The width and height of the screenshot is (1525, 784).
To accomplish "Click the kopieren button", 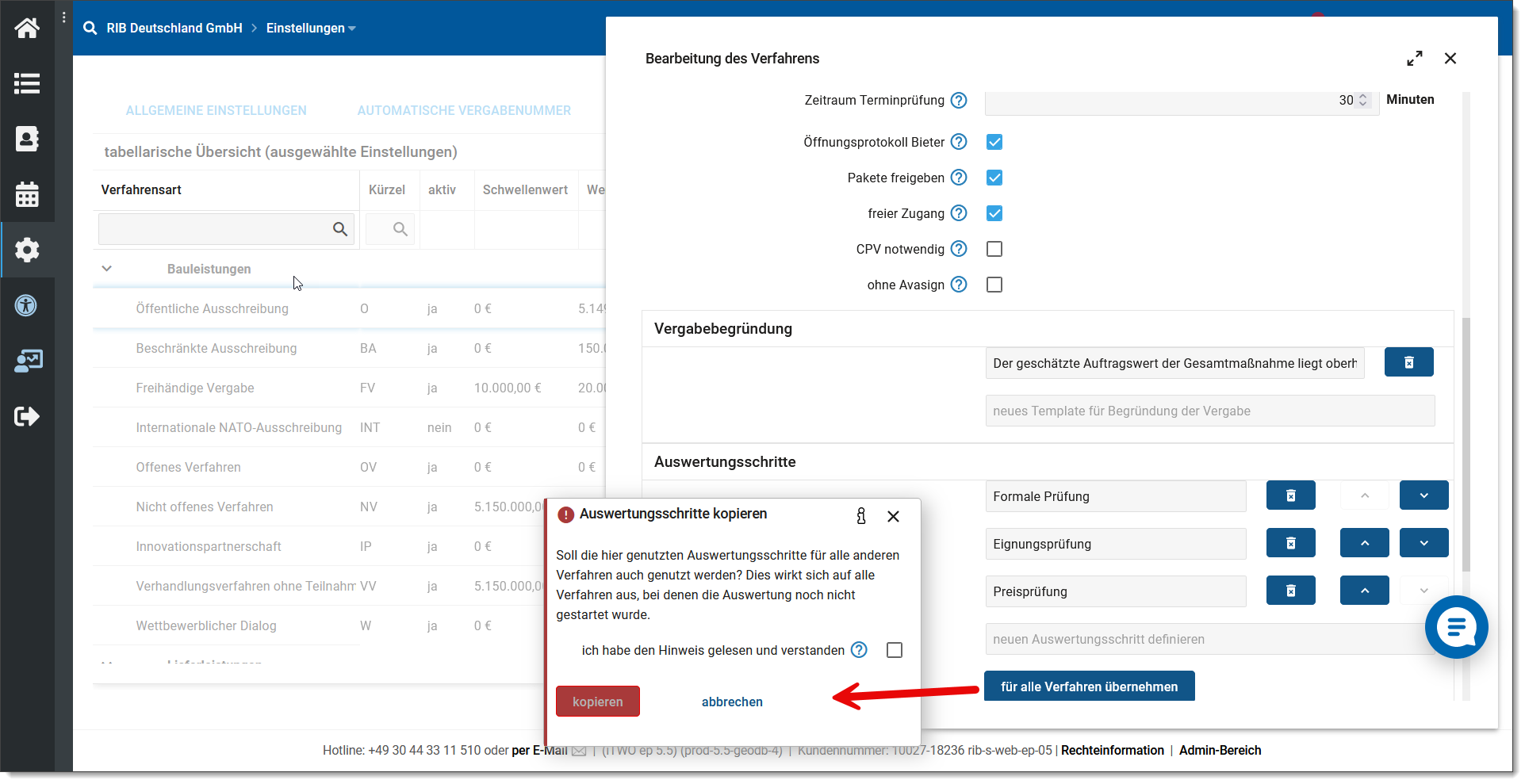I will (x=598, y=702).
